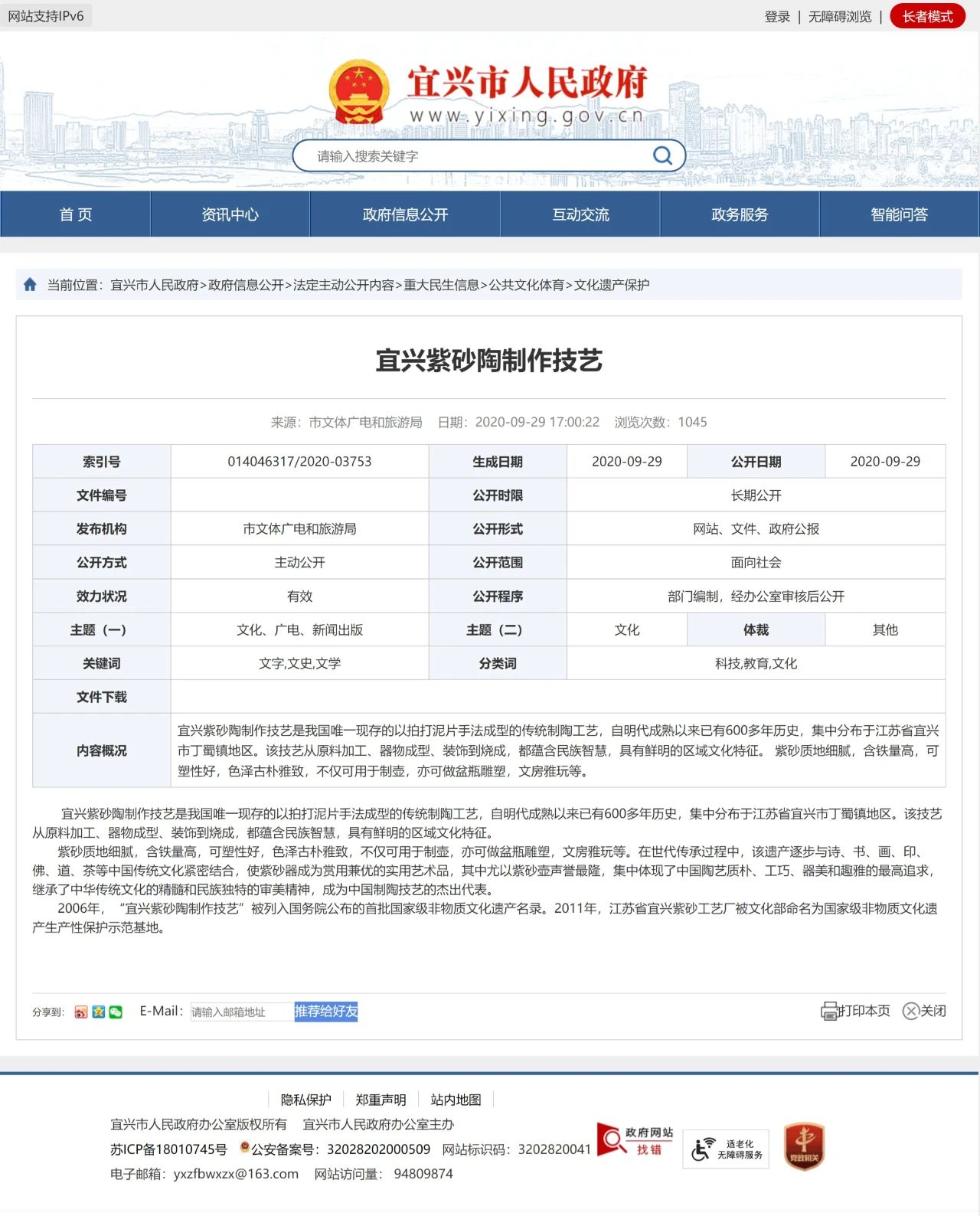Enable 长者模式 senior mode
Screen dimensions: 980x1216
pyautogui.click(x=927, y=17)
